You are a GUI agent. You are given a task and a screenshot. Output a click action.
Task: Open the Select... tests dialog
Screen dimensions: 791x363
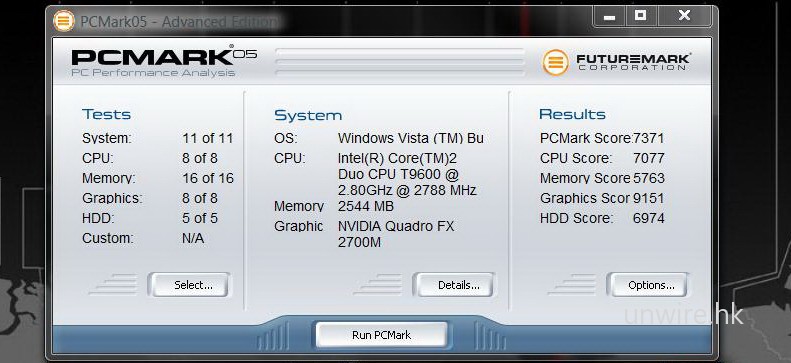point(189,285)
